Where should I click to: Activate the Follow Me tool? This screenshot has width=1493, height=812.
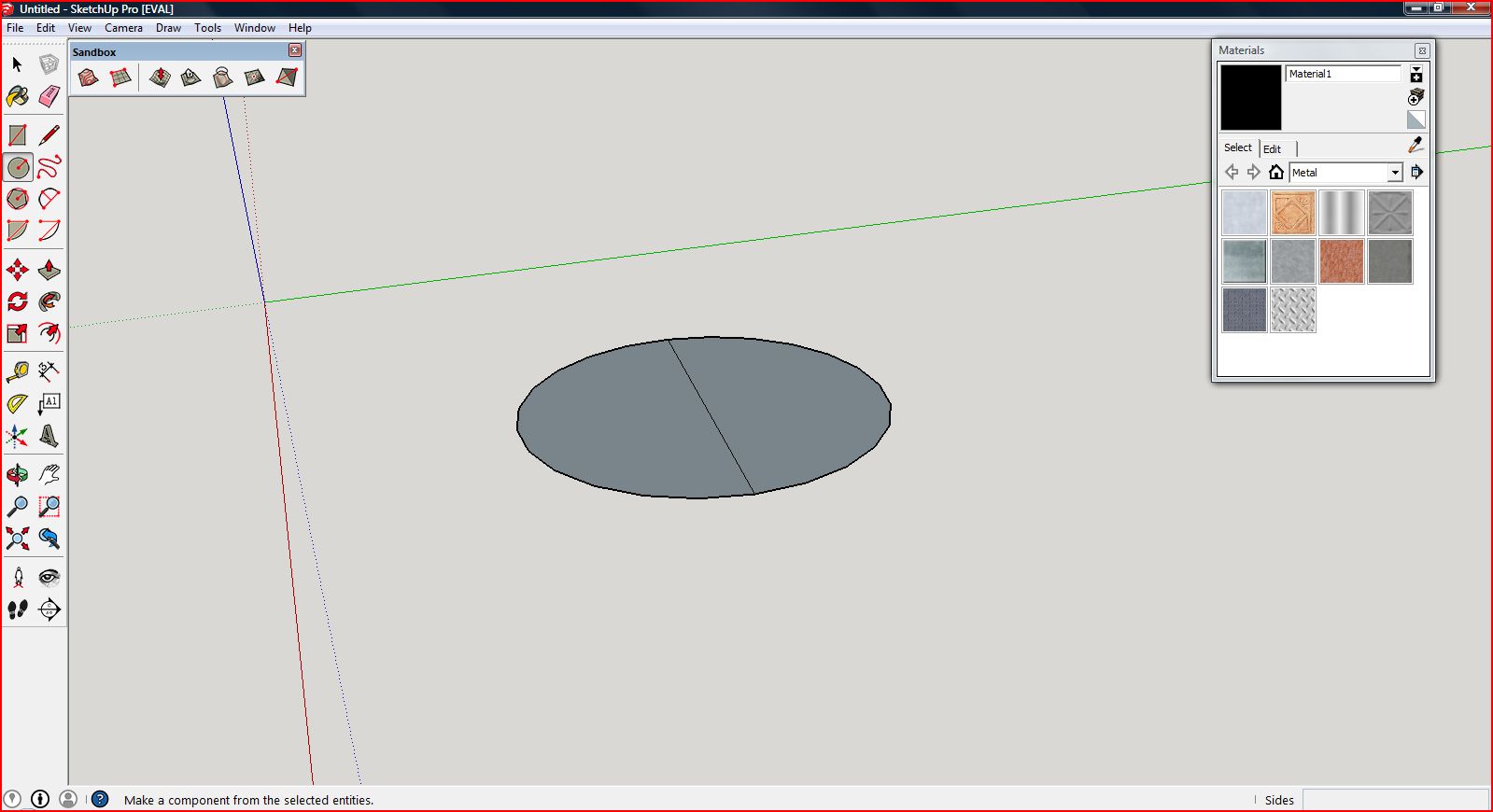pyautogui.click(x=49, y=301)
